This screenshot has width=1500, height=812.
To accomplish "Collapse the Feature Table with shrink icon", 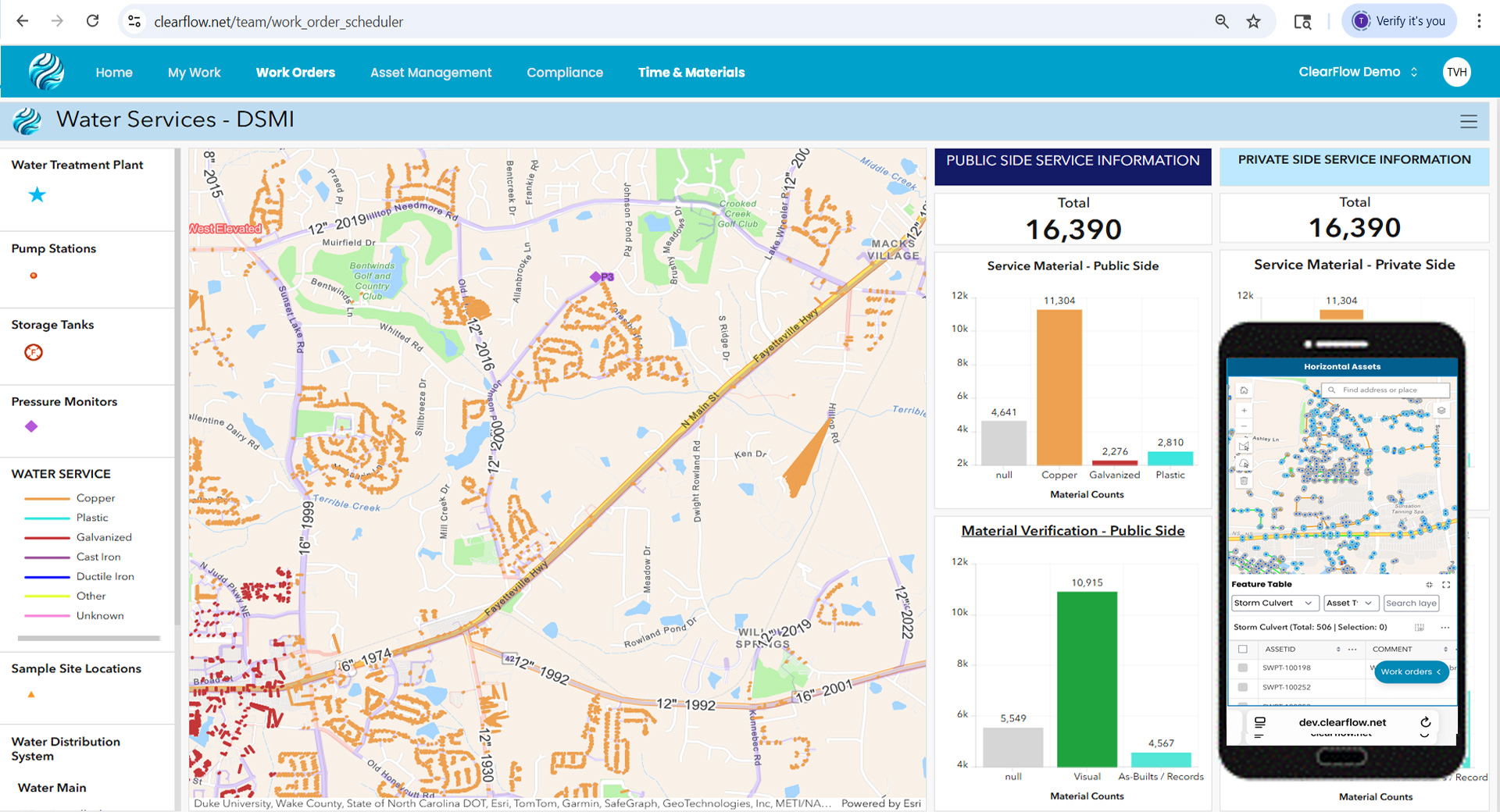I will (1429, 584).
